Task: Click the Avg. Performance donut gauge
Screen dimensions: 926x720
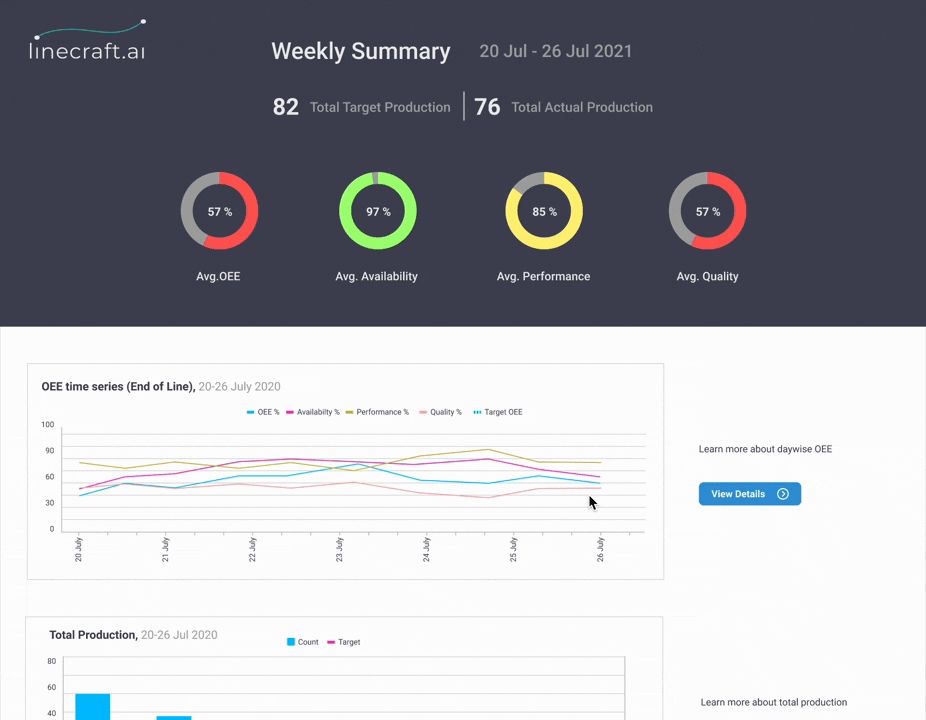Action: coord(543,211)
